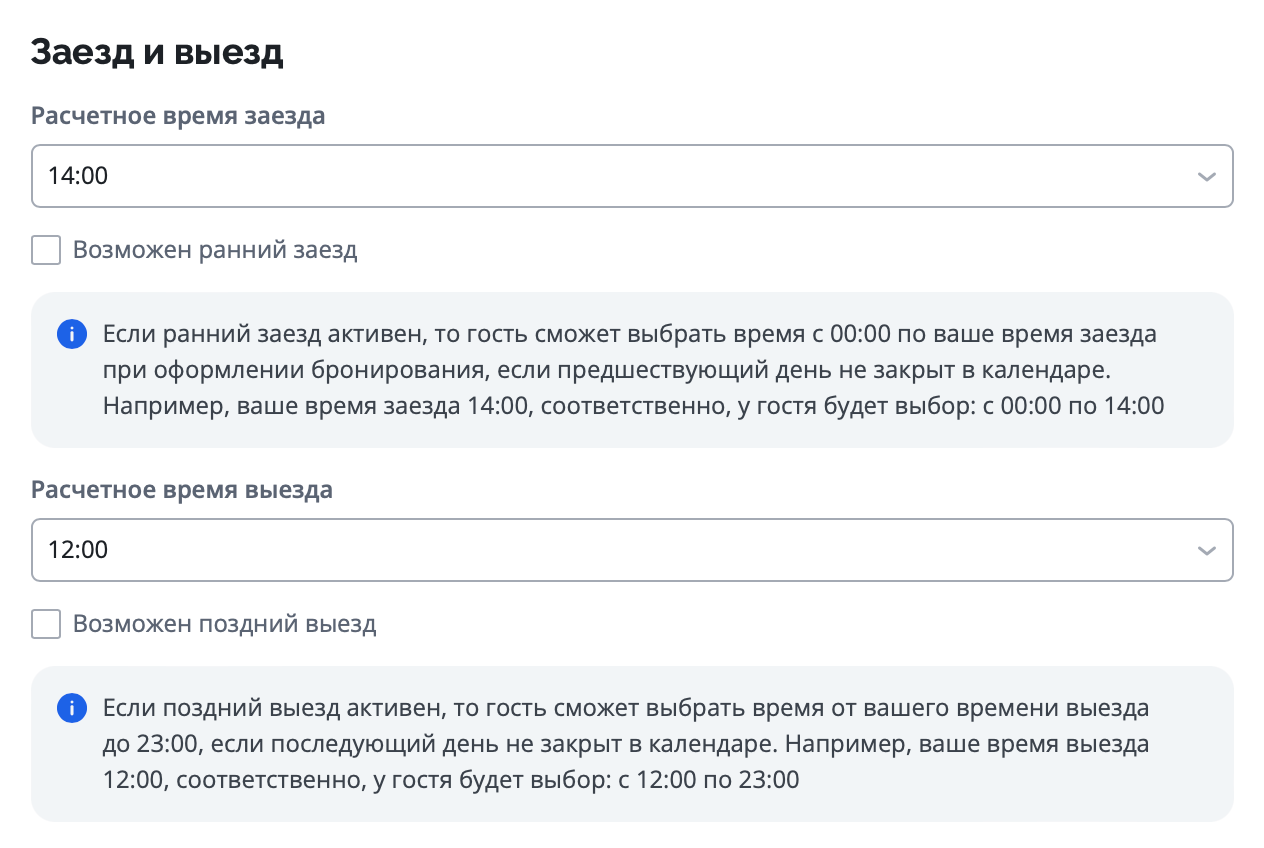Click the example line 'с 12:00 по 23:00'

pyautogui.click(x=712, y=780)
